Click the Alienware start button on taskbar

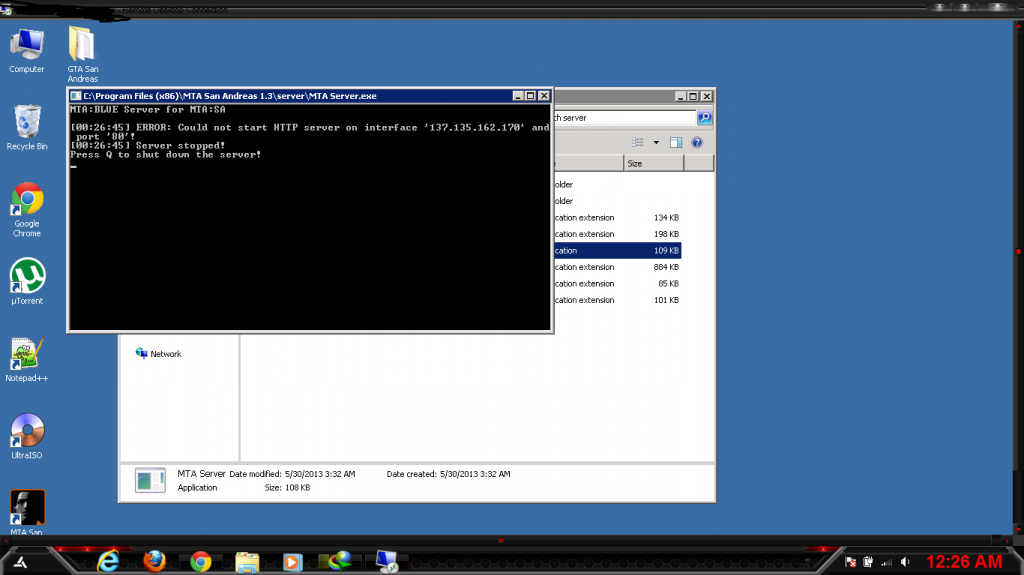19,562
